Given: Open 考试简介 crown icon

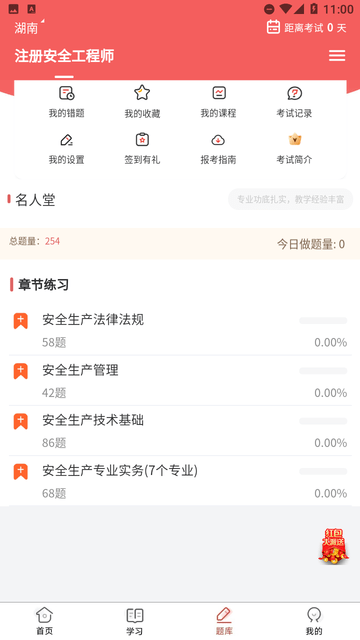Looking at the screenshot, I should (294, 140).
